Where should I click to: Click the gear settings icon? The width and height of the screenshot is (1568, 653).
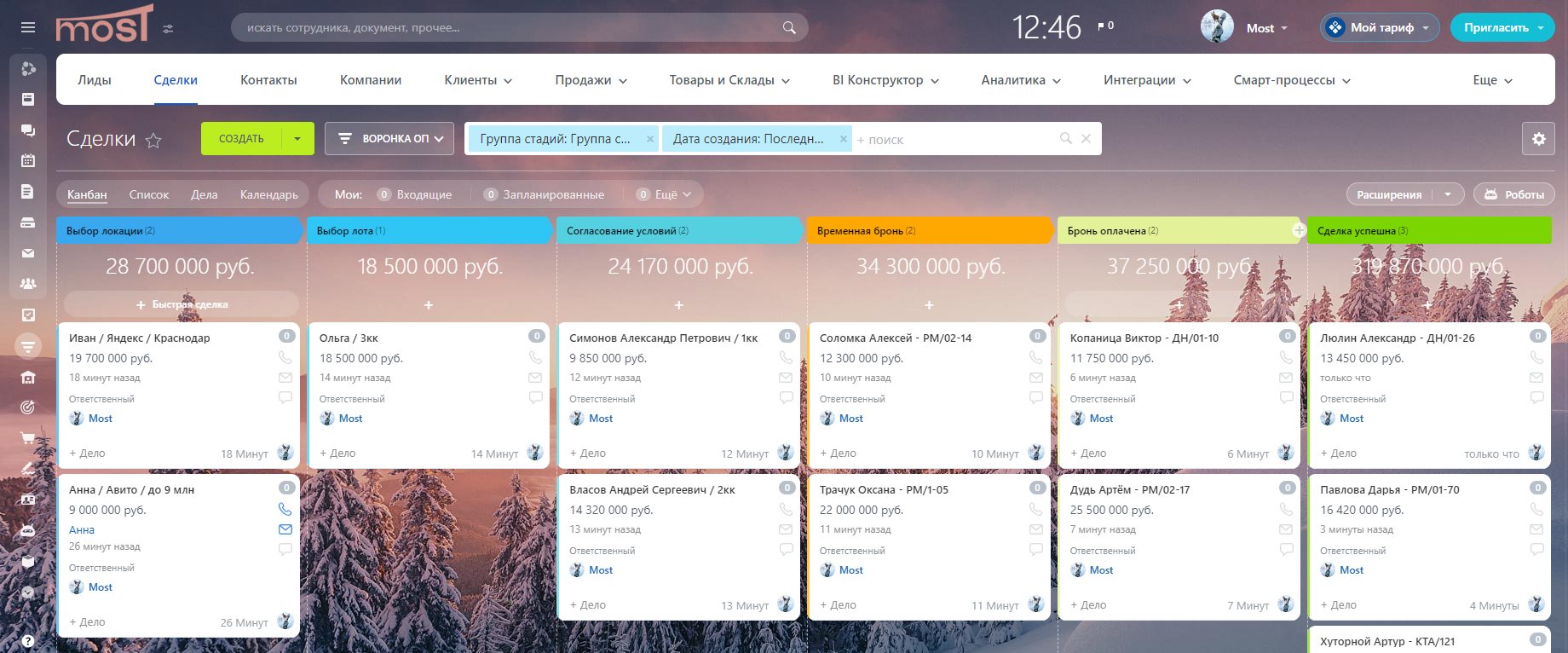click(1538, 139)
